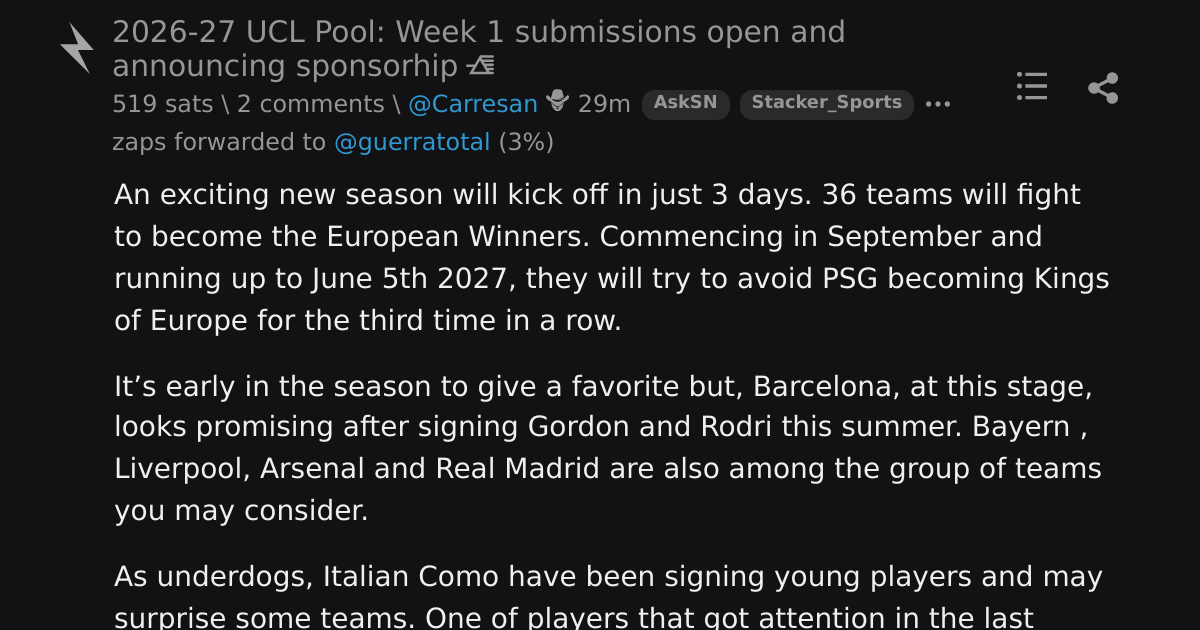The height and width of the screenshot is (630, 1200).
Task: Click the paragraph about Italian Como underdogs
Action: (x=608, y=596)
